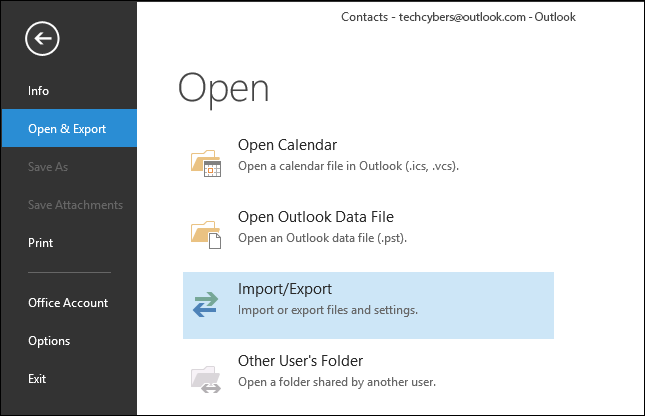Click the window title 'Contacts - techcybers@outlook.com - Outlook'
This screenshot has height=416, width=645.
point(458,17)
